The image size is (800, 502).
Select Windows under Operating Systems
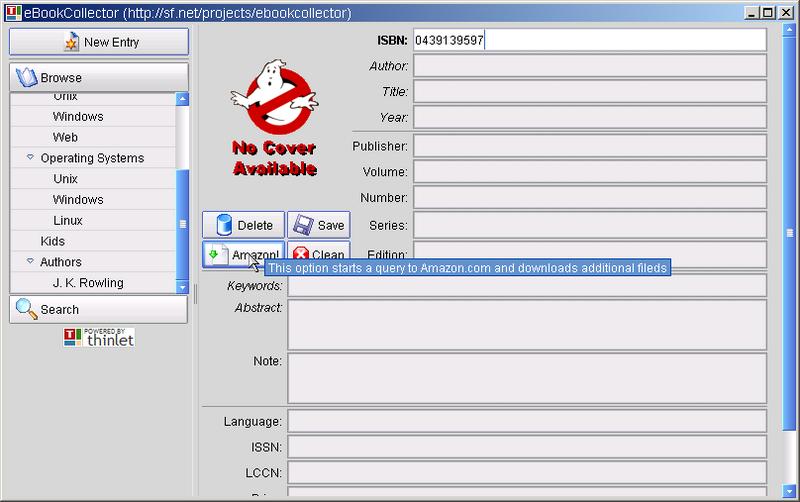click(78, 199)
